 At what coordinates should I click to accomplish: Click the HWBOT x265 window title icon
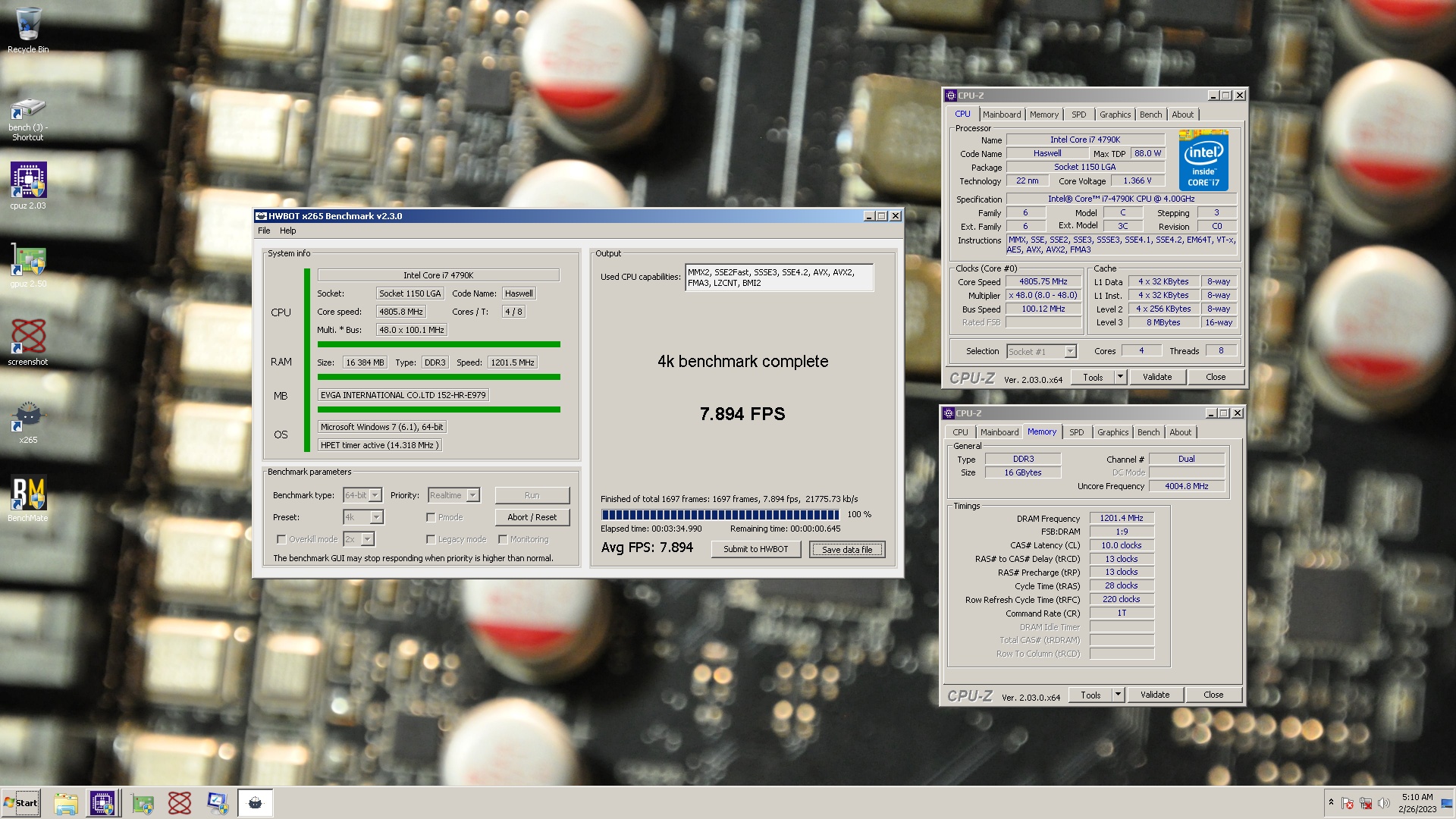pos(261,216)
